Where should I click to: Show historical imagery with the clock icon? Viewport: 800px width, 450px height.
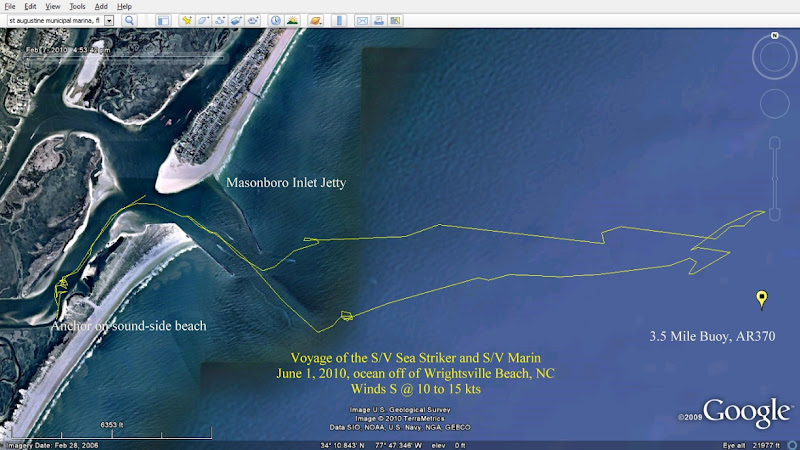click(x=276, y=20)
